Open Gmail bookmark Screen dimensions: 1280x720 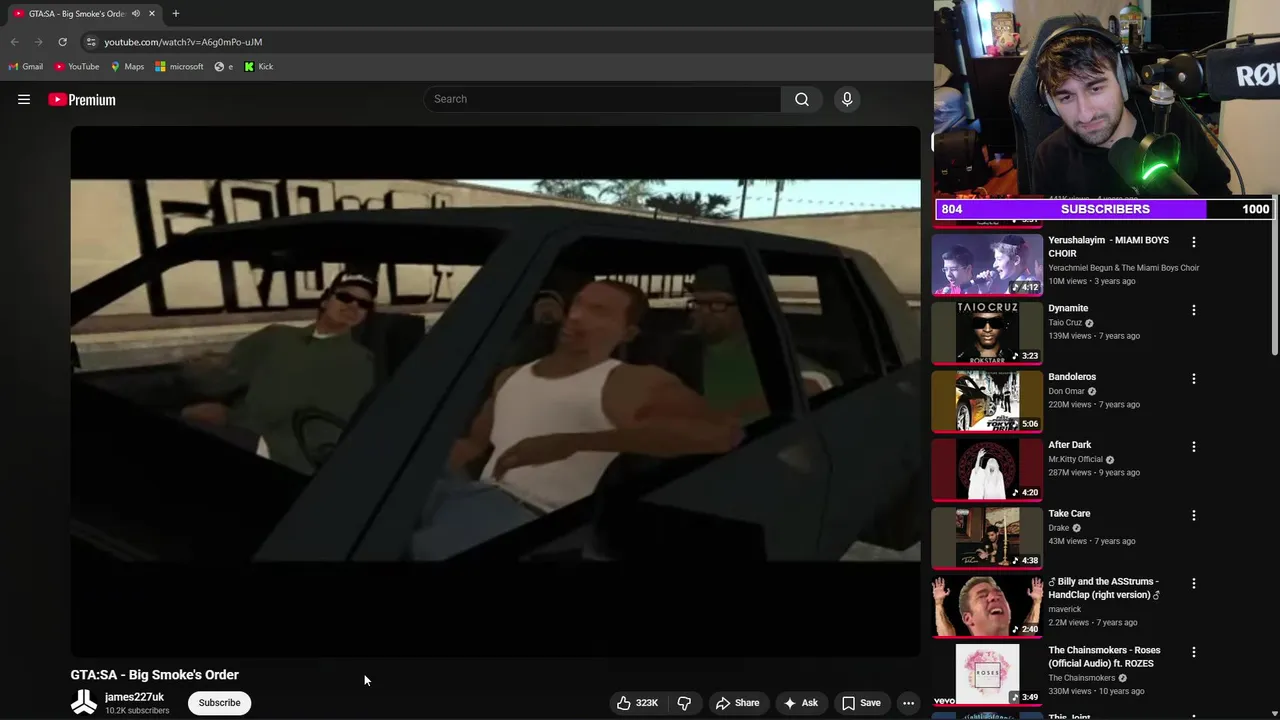[x=26, y=67]
